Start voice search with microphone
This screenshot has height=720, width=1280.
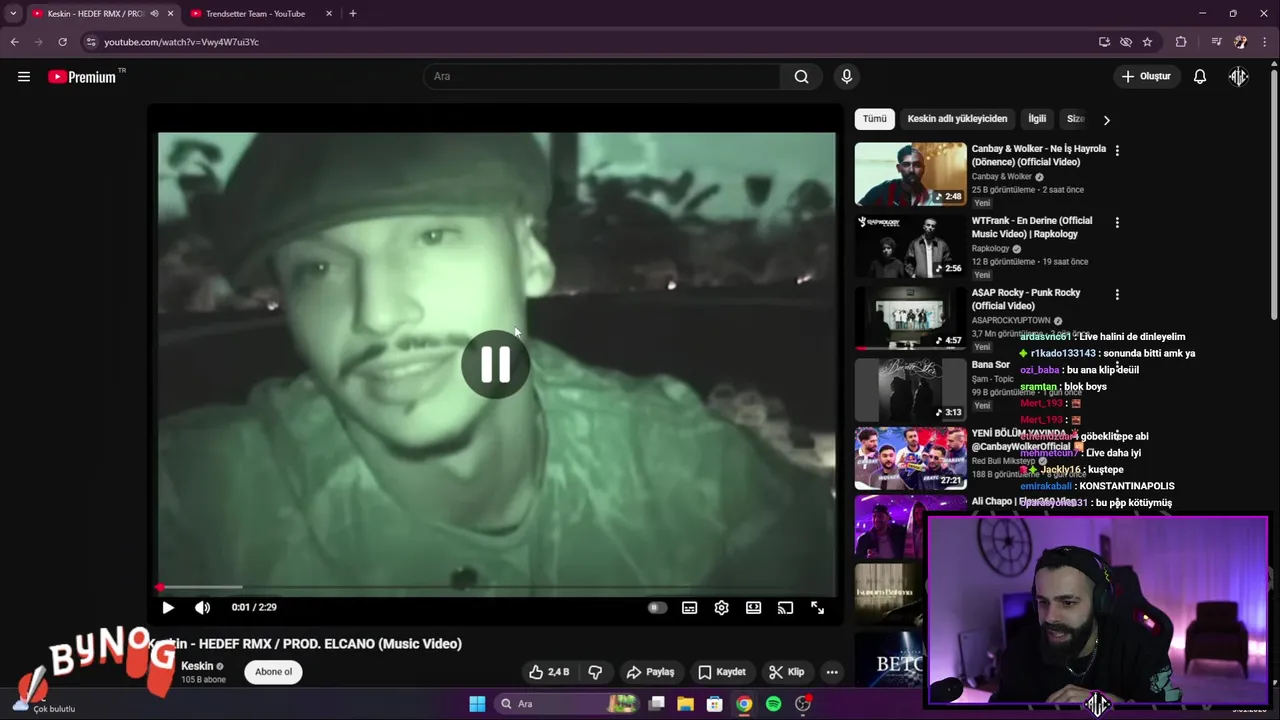(x=847, y=77)
